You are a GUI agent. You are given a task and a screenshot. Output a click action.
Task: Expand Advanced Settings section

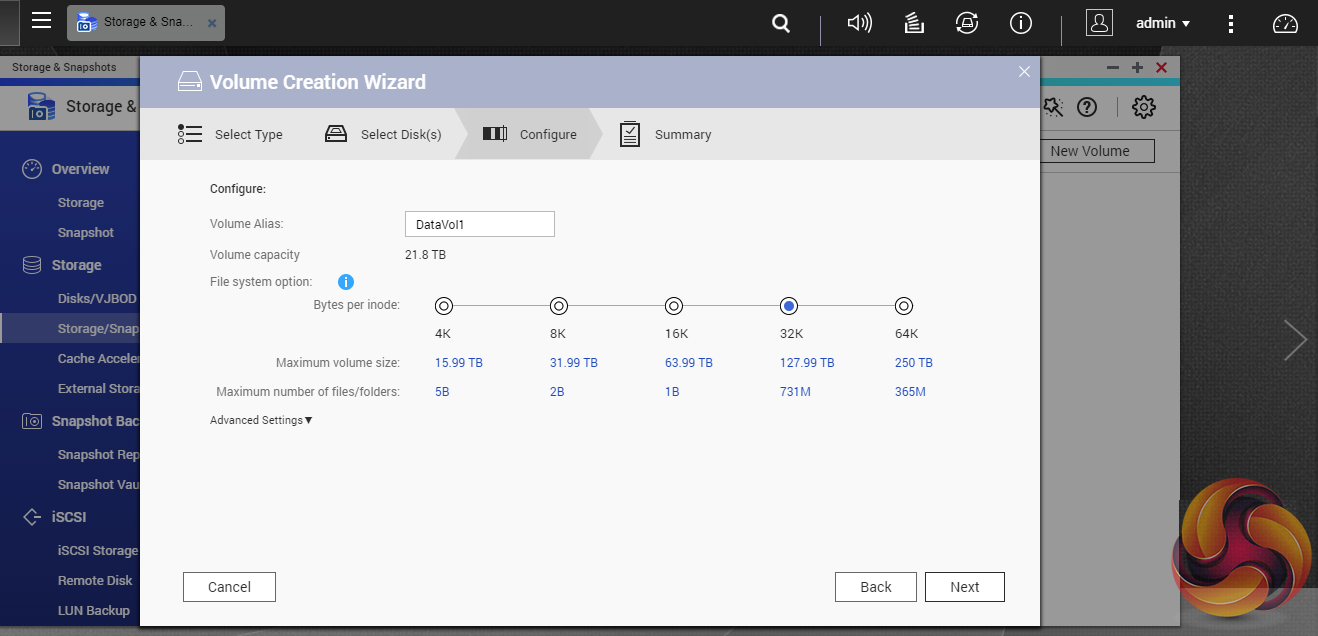coord(261,420)
